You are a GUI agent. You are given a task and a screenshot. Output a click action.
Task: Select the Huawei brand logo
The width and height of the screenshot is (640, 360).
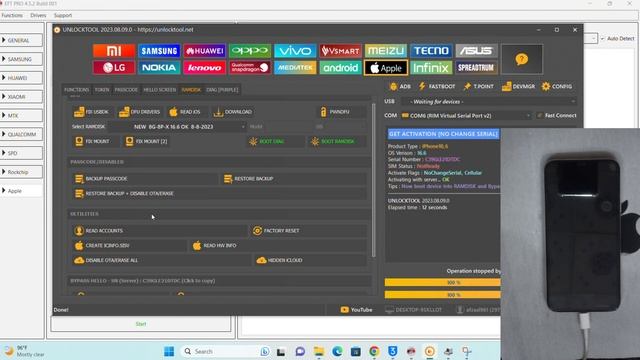tap(204, 51)
